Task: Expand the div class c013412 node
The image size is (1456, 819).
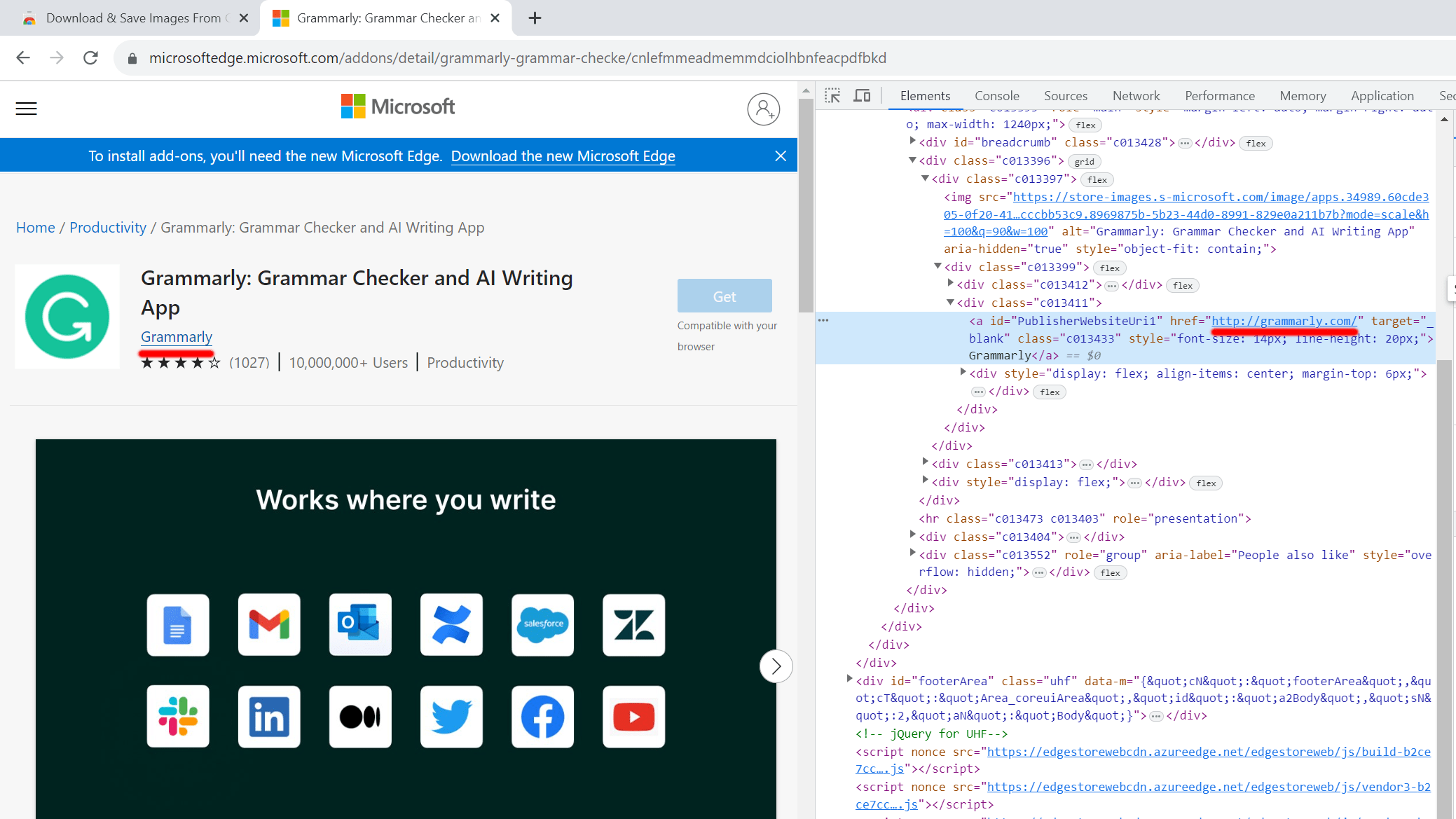Action: [950, 284]
